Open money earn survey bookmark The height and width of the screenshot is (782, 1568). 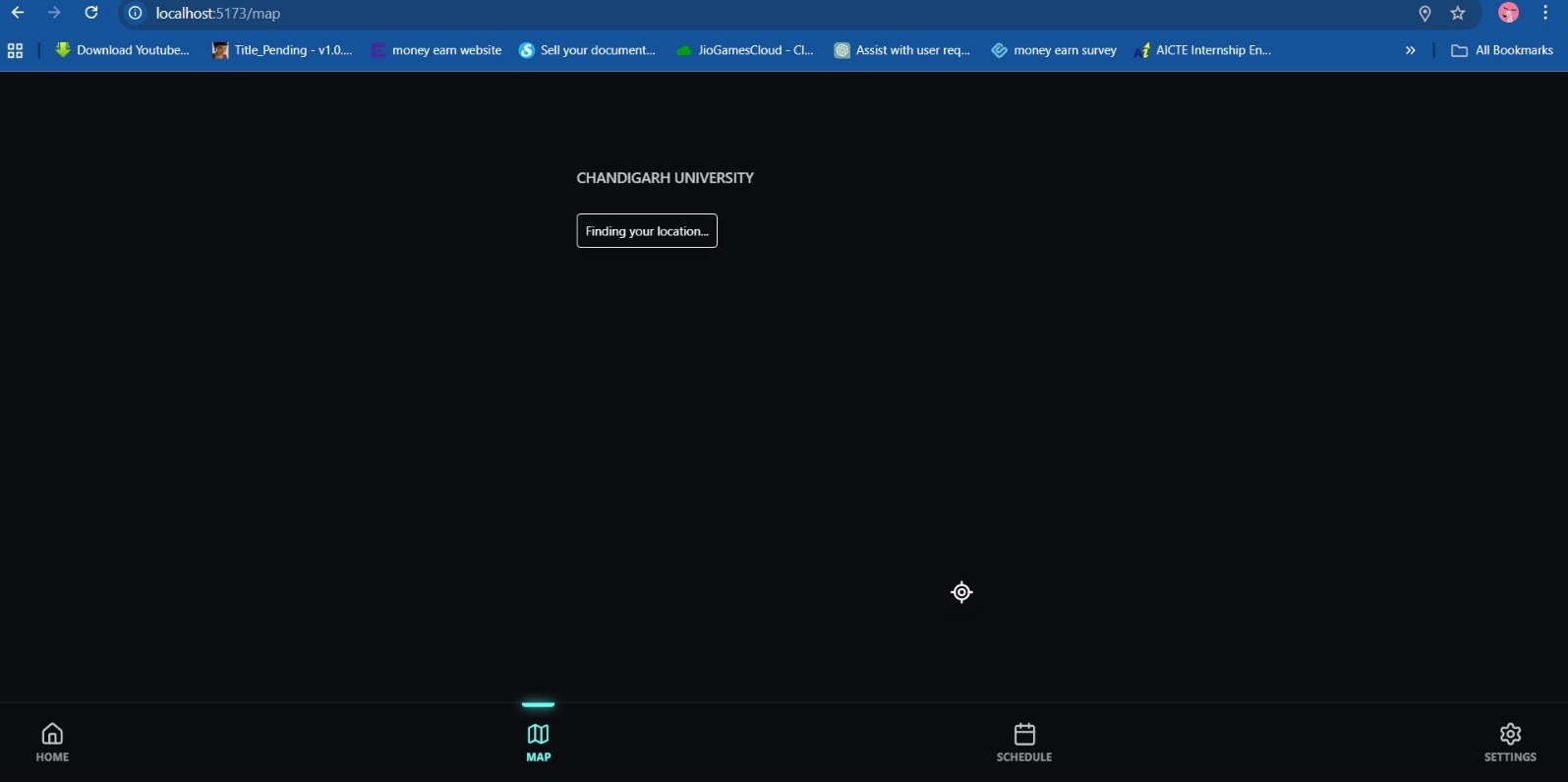point(1054,50)
